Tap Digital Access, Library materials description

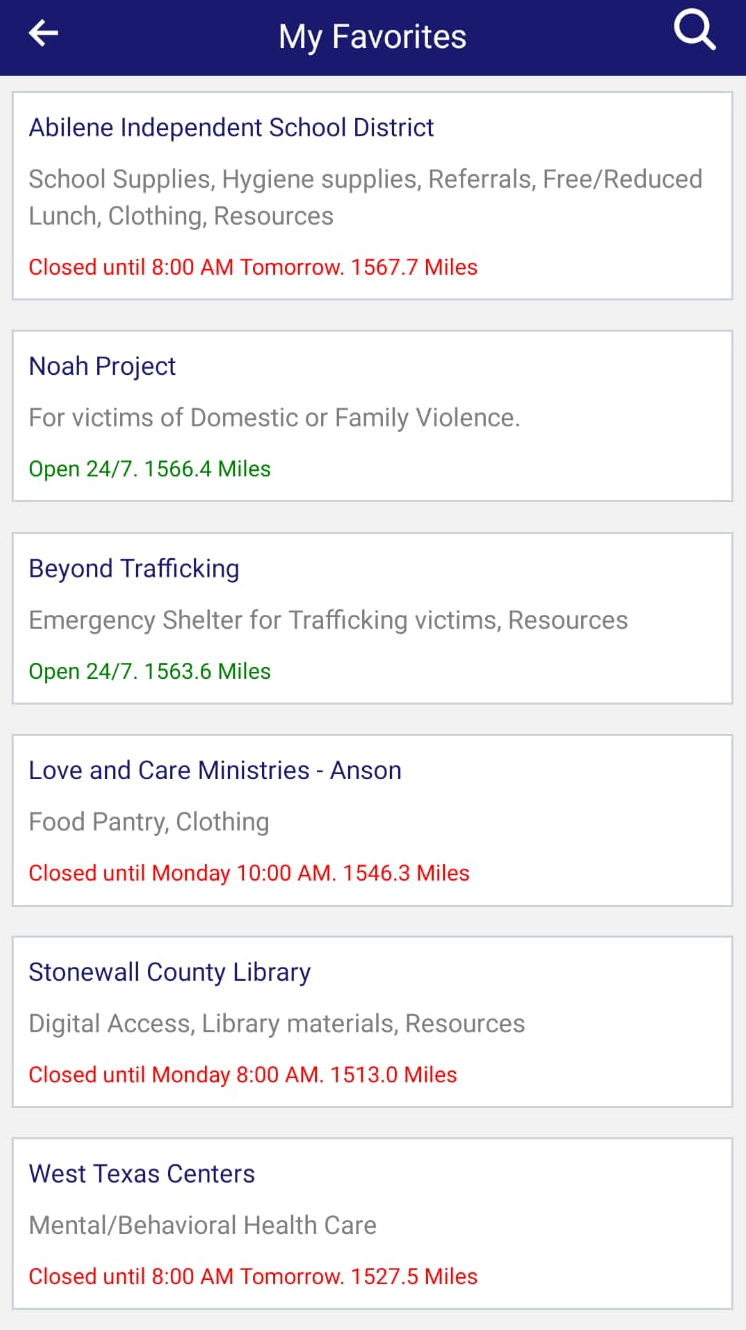276,1024
